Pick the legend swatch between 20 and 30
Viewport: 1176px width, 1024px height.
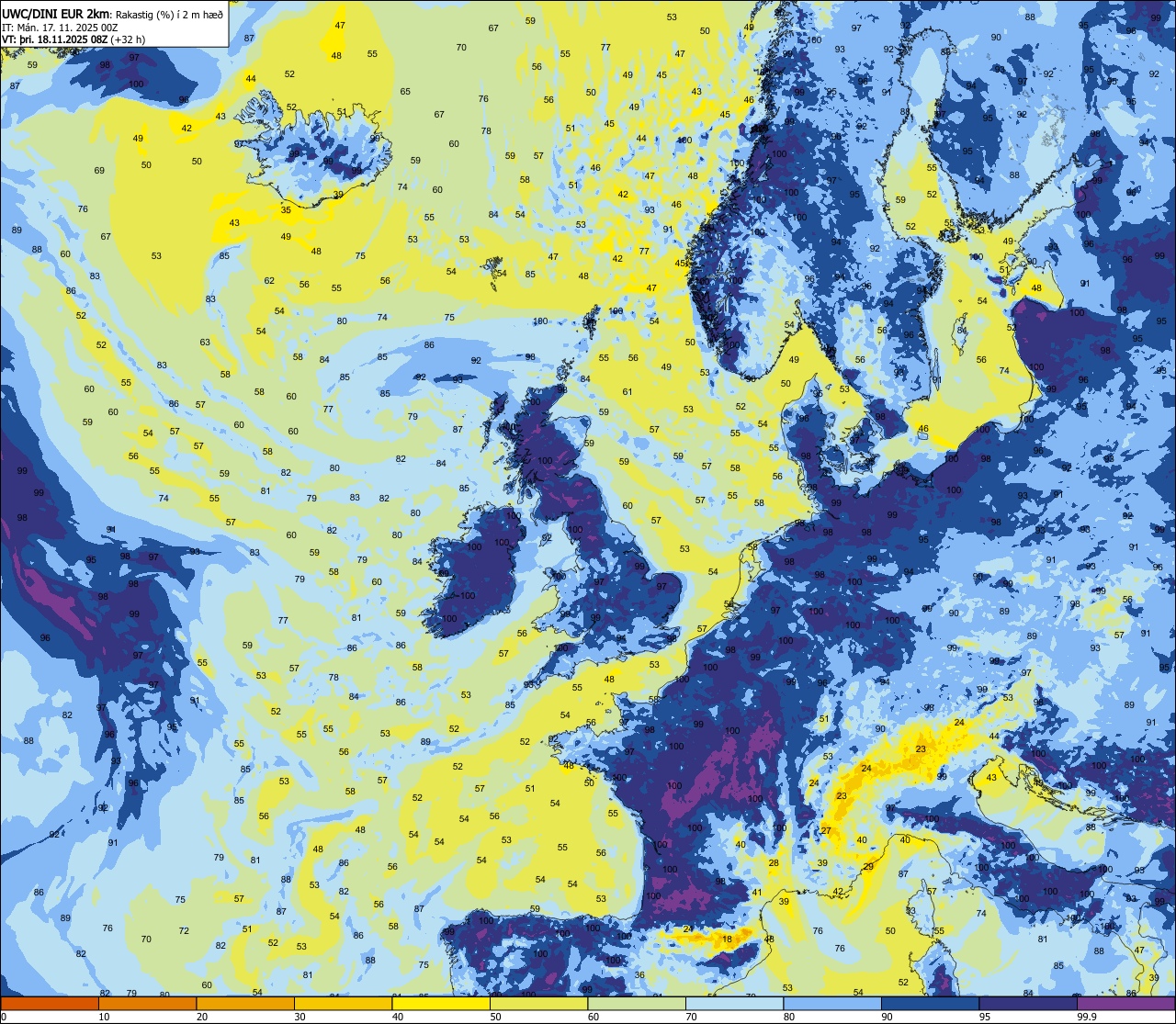click(245, 1003)
